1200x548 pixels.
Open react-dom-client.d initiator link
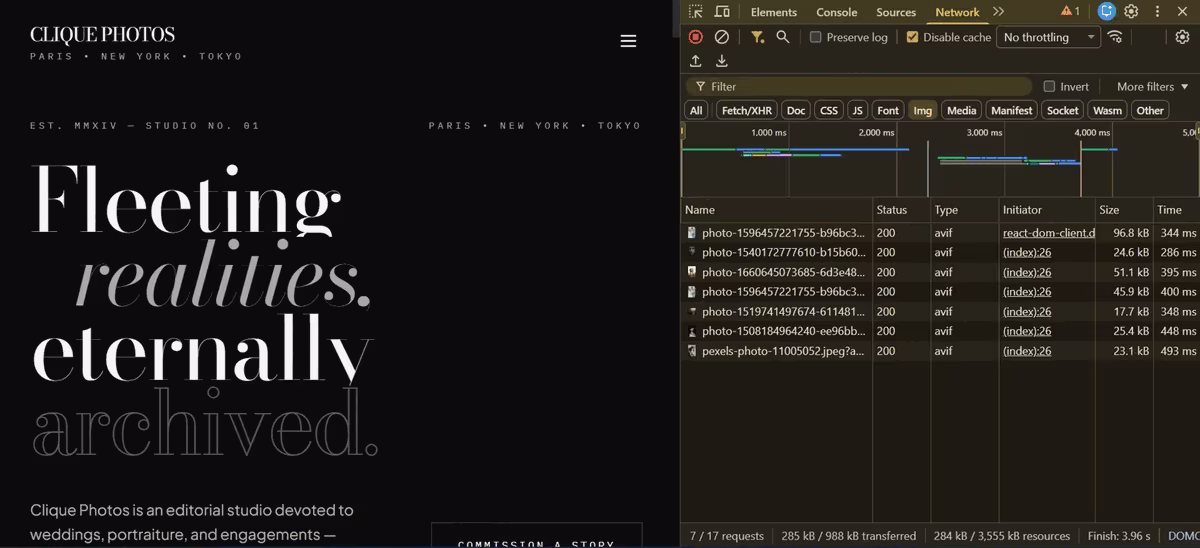coord(1049,233)
